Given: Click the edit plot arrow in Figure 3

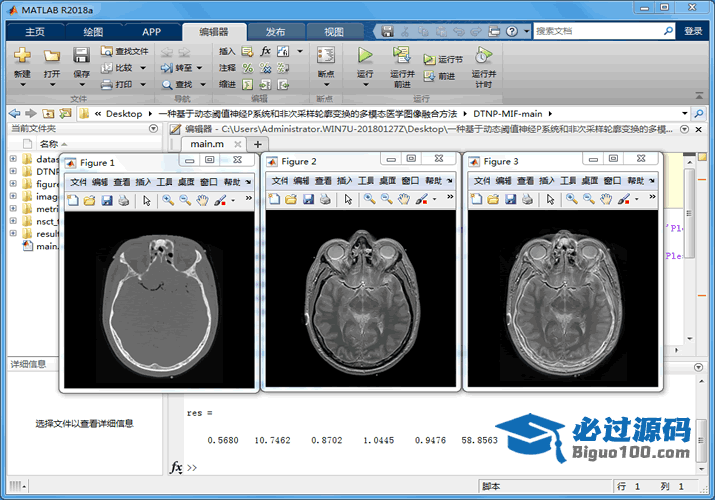Looking at the screenshot, I should 550,199.
